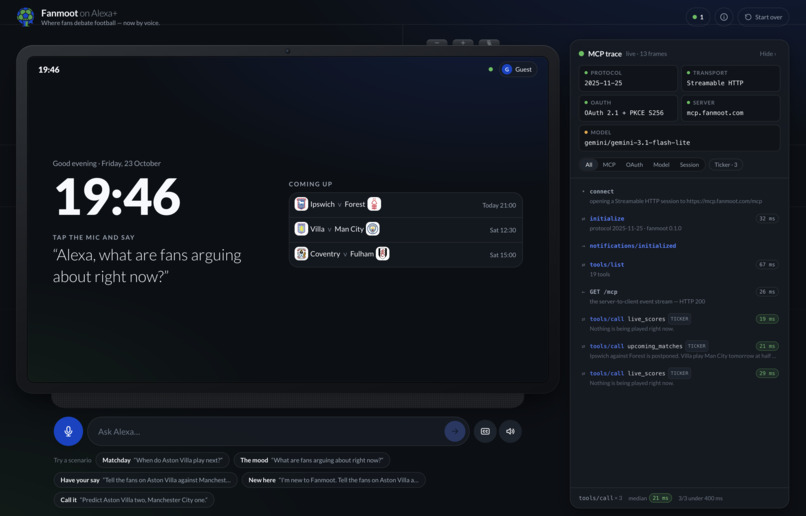Choose the Call it scenario chip
806x516 pixels.
click(134, 500)
